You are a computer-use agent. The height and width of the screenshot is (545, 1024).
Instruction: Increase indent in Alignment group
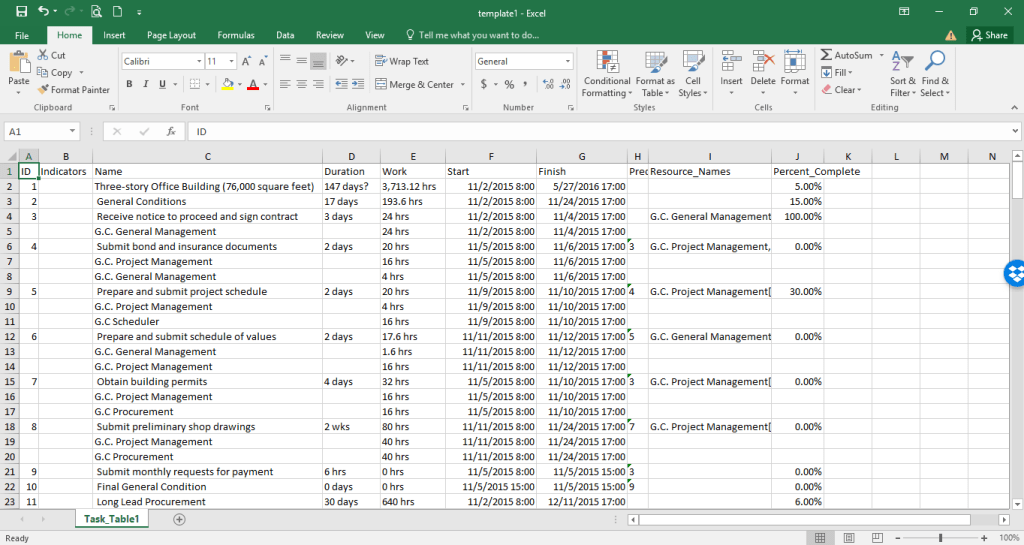pyautogui.click(x=358, y=84)
